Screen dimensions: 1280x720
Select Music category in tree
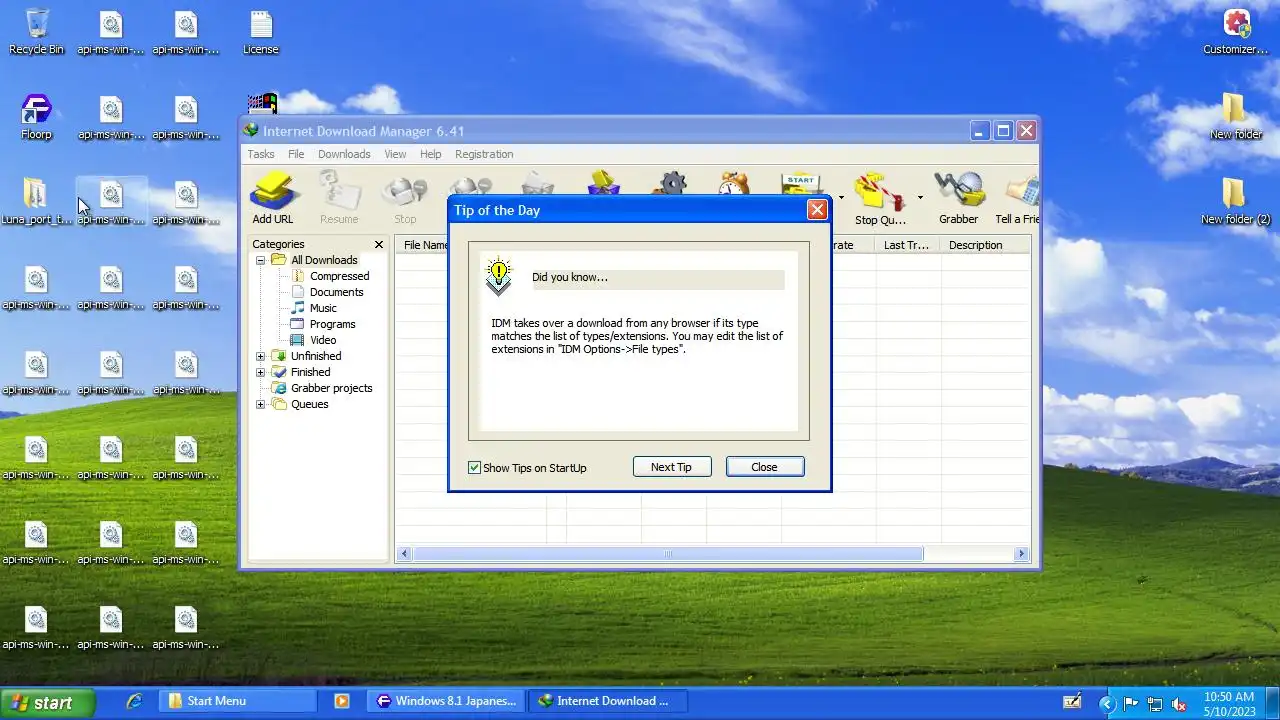click(x=323, y=308)
